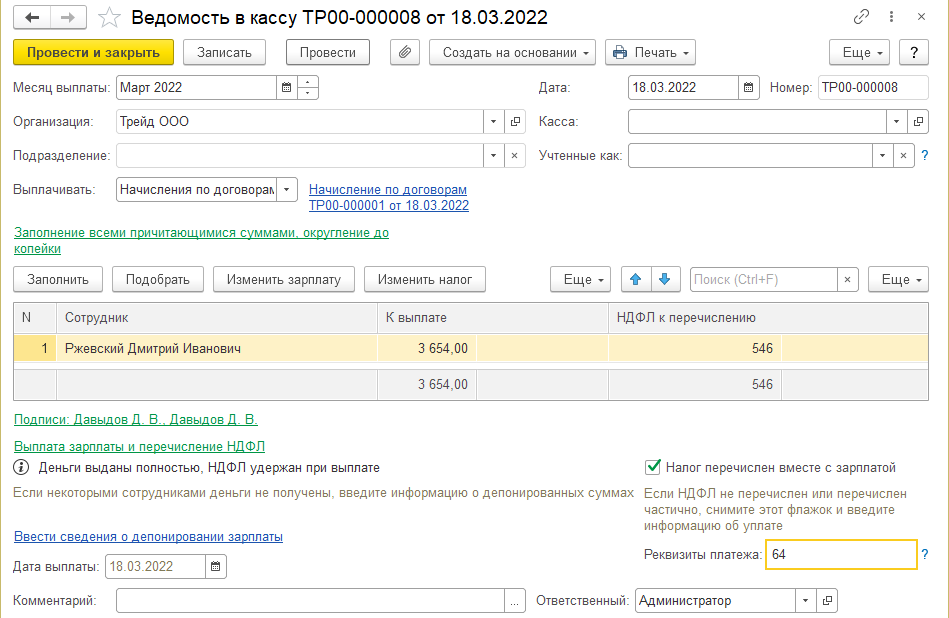This screenshot has height=618, width=949.
Task: Open the Организация field's linked record icon
Action: (x=516, y=122)
